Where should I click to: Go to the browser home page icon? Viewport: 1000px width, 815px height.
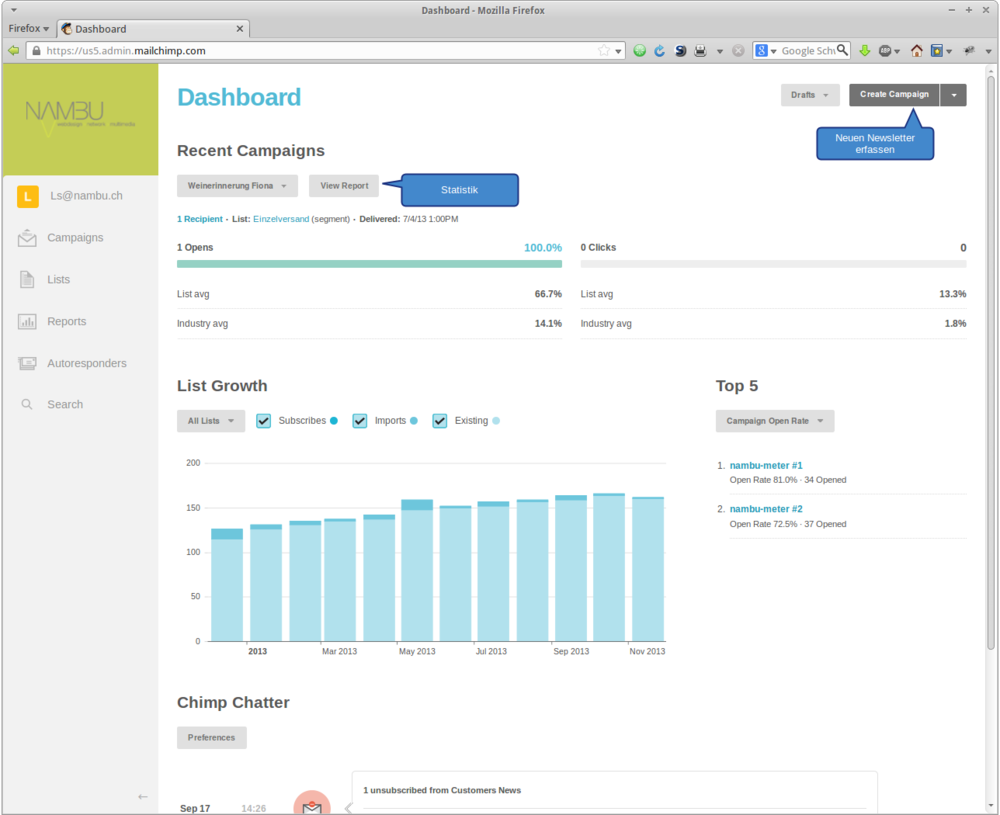[x=916, y=50]
